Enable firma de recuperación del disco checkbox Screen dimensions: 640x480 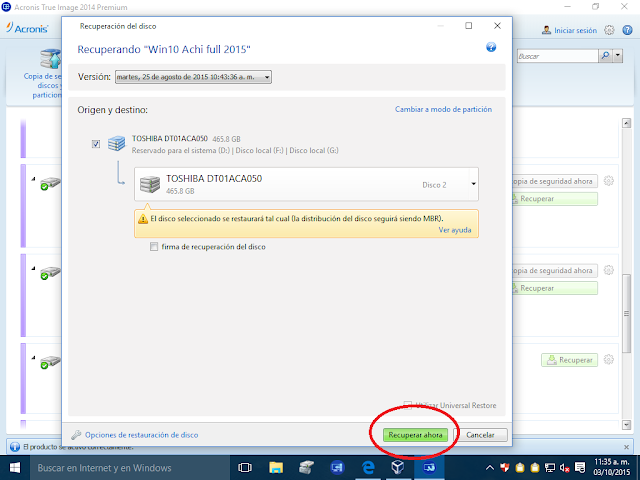click(x=154, y=247)
